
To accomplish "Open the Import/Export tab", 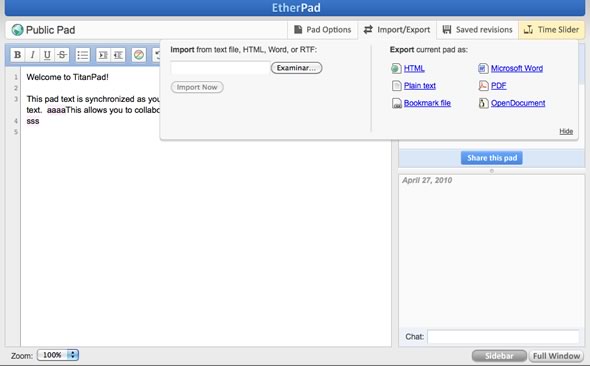I will pyautogui.click(x=397, y=30).
